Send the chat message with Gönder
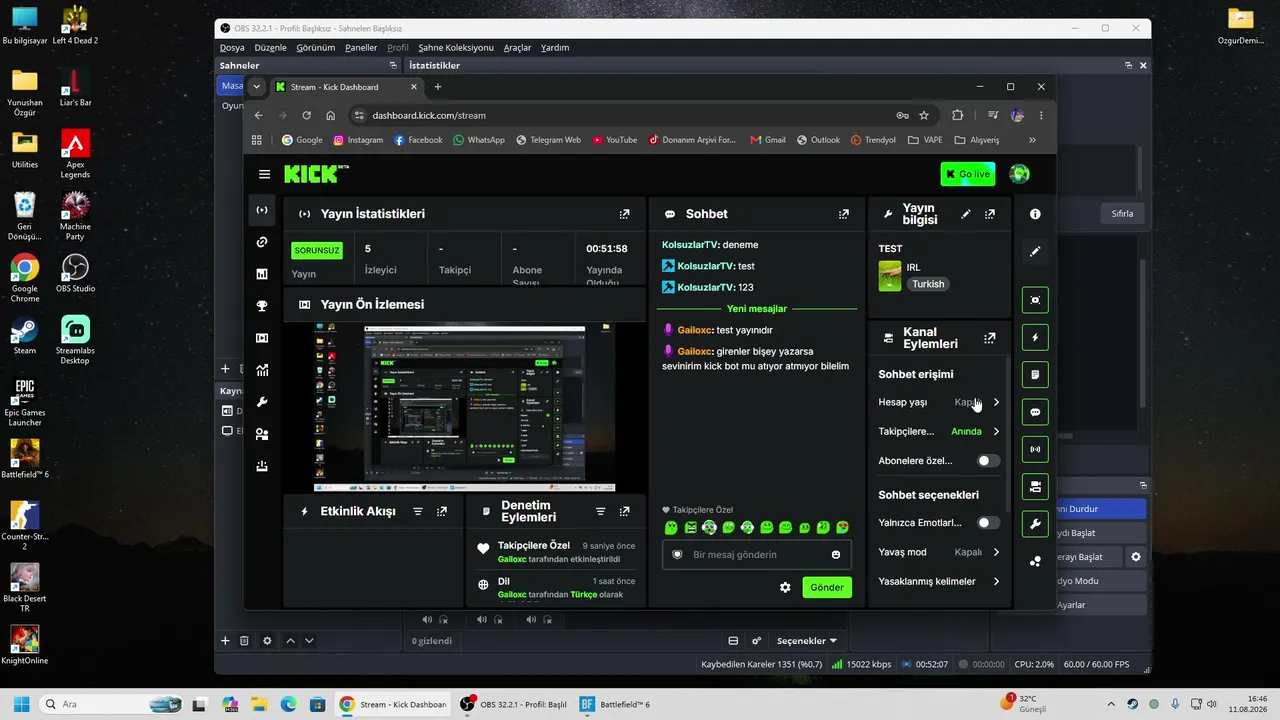Viewport: 1280px width, 720px height. tap(827, 587)
